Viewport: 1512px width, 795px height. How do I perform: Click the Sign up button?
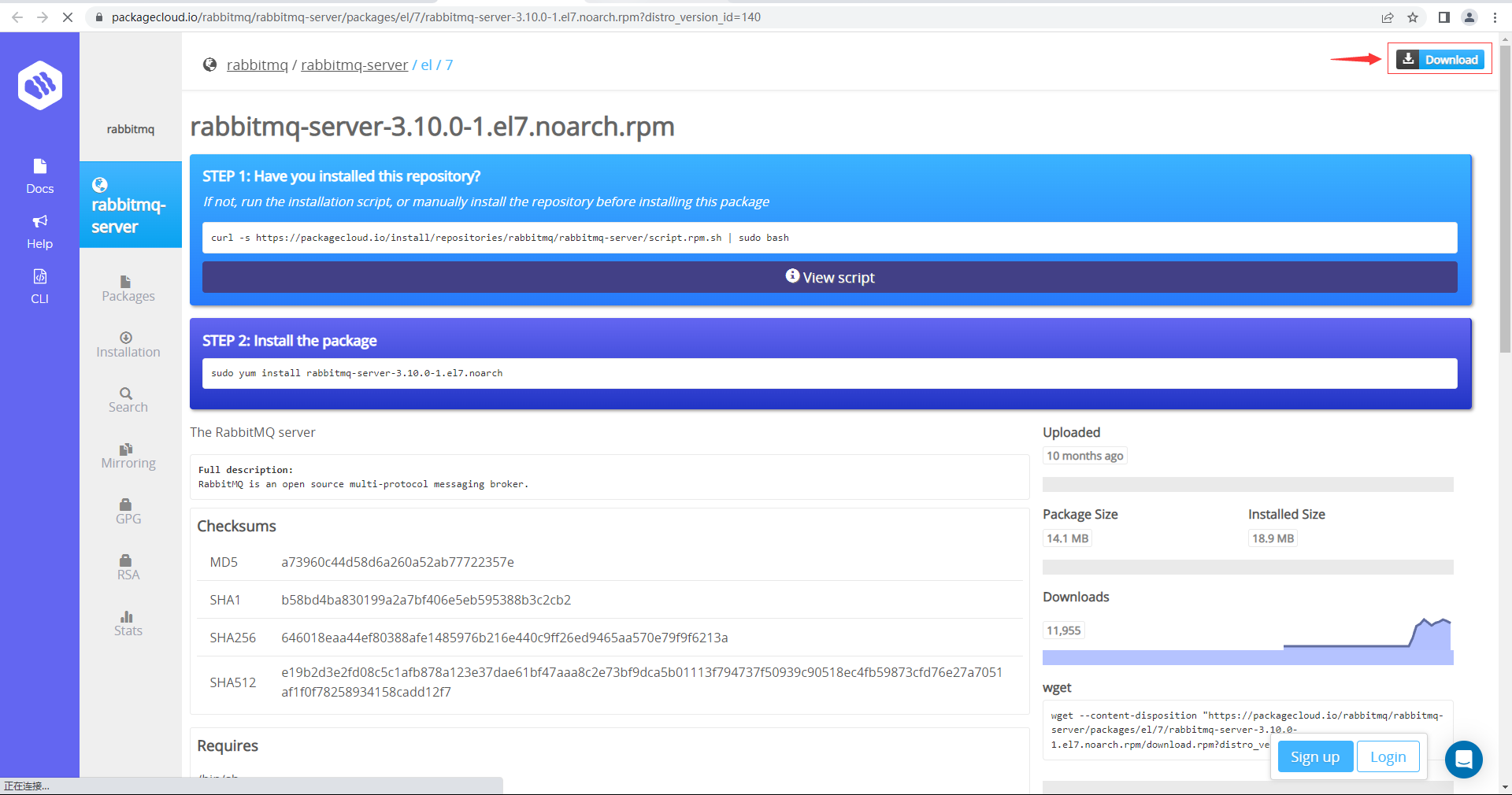pos(1314,756)
